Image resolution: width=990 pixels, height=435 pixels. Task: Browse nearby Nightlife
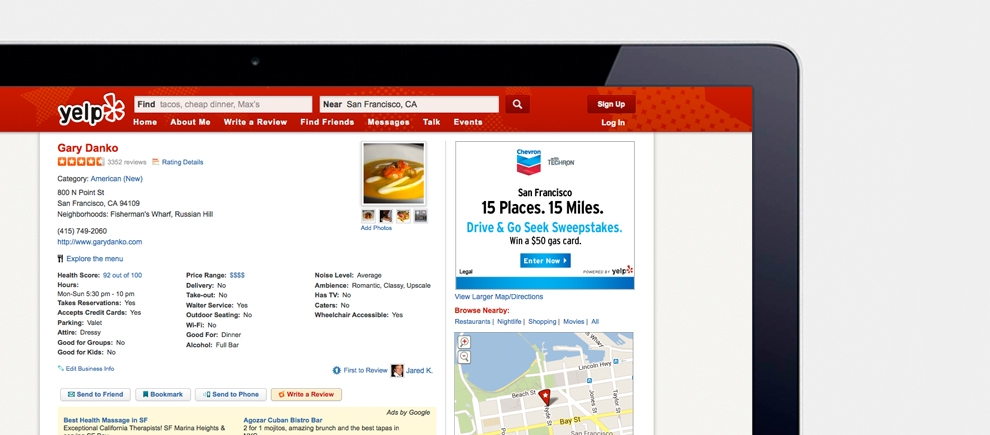[x=510, y=321]
